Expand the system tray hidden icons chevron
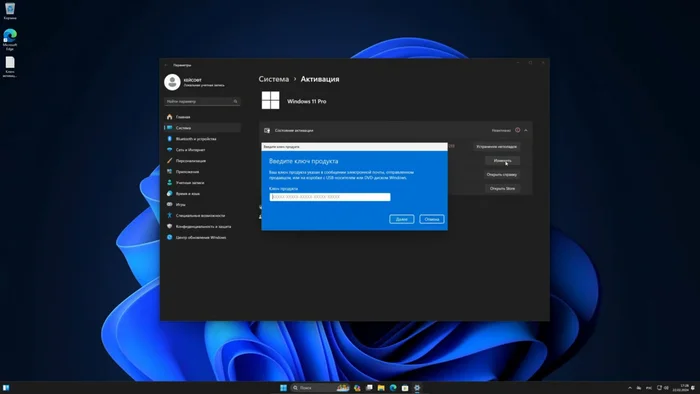700x394 pixels. [630, 388]
